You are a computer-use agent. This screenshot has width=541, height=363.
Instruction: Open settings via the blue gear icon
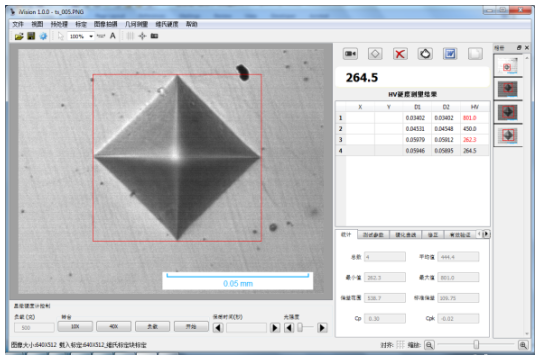tap(43, 36)
